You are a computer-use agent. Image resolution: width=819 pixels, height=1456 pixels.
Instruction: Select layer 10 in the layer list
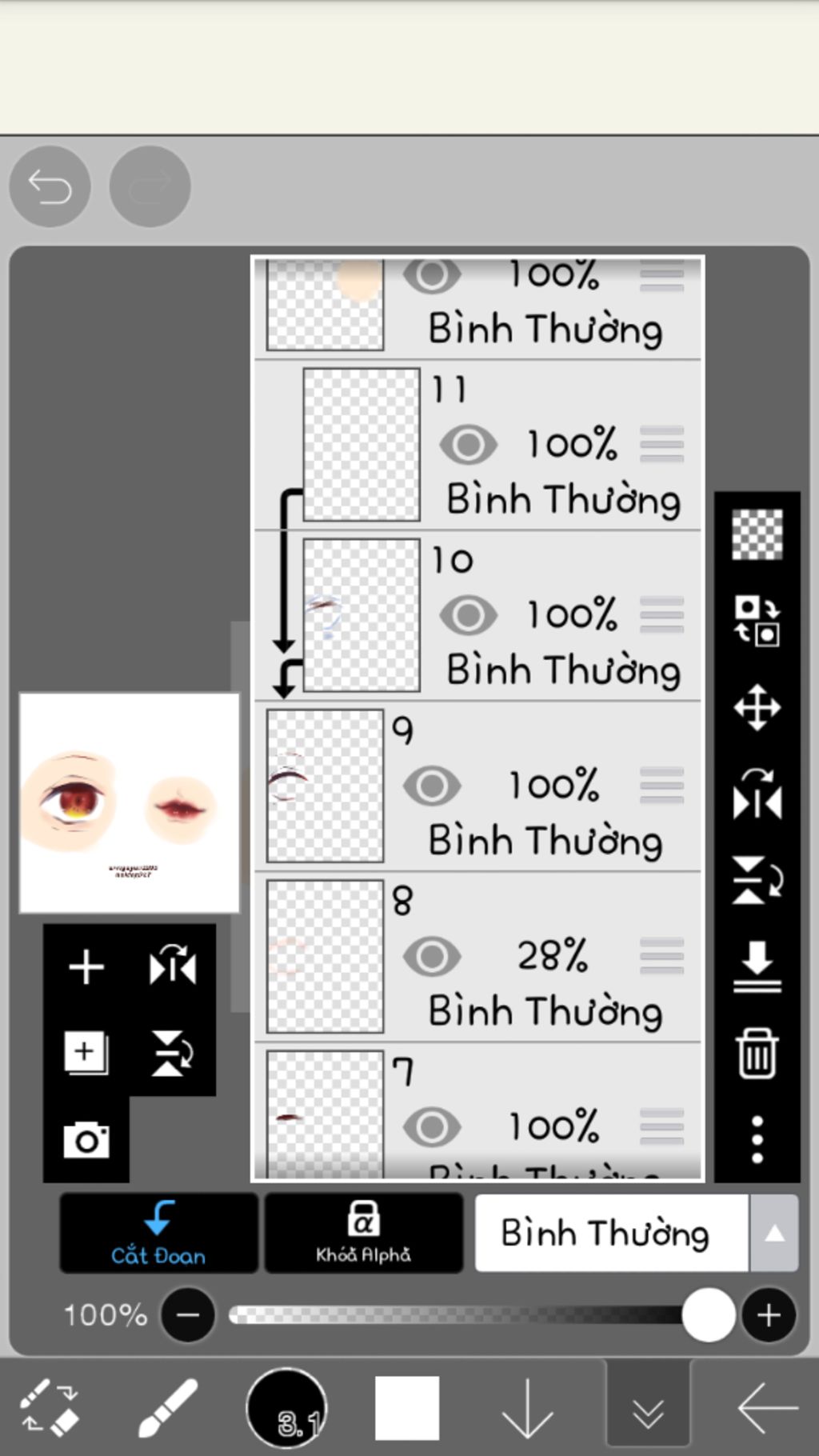pyautogui.click(x=477, y=615)
